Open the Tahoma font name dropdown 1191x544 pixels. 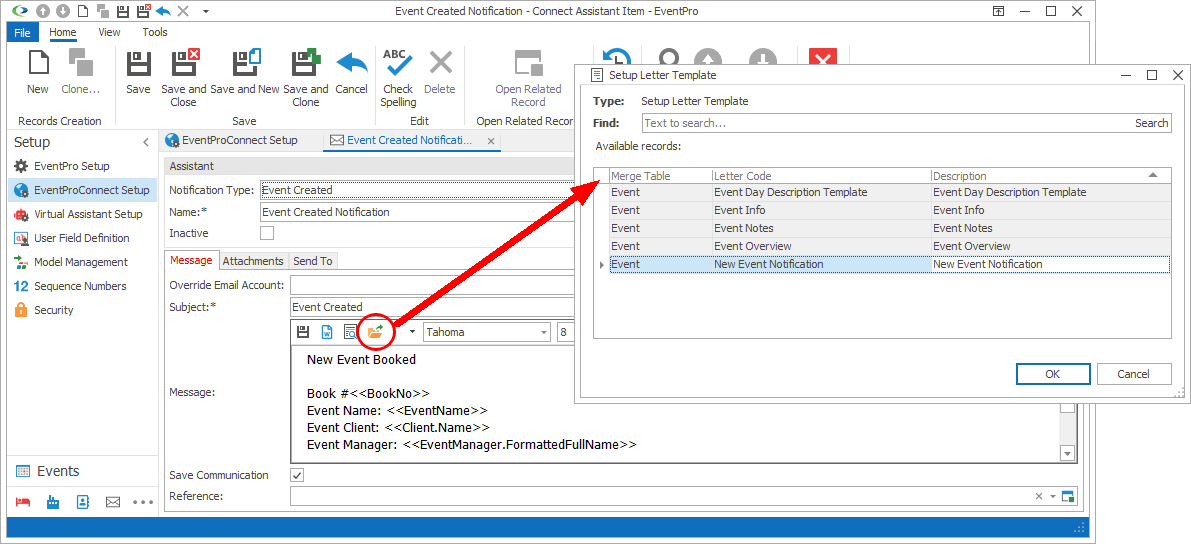(x=544, y=332)
